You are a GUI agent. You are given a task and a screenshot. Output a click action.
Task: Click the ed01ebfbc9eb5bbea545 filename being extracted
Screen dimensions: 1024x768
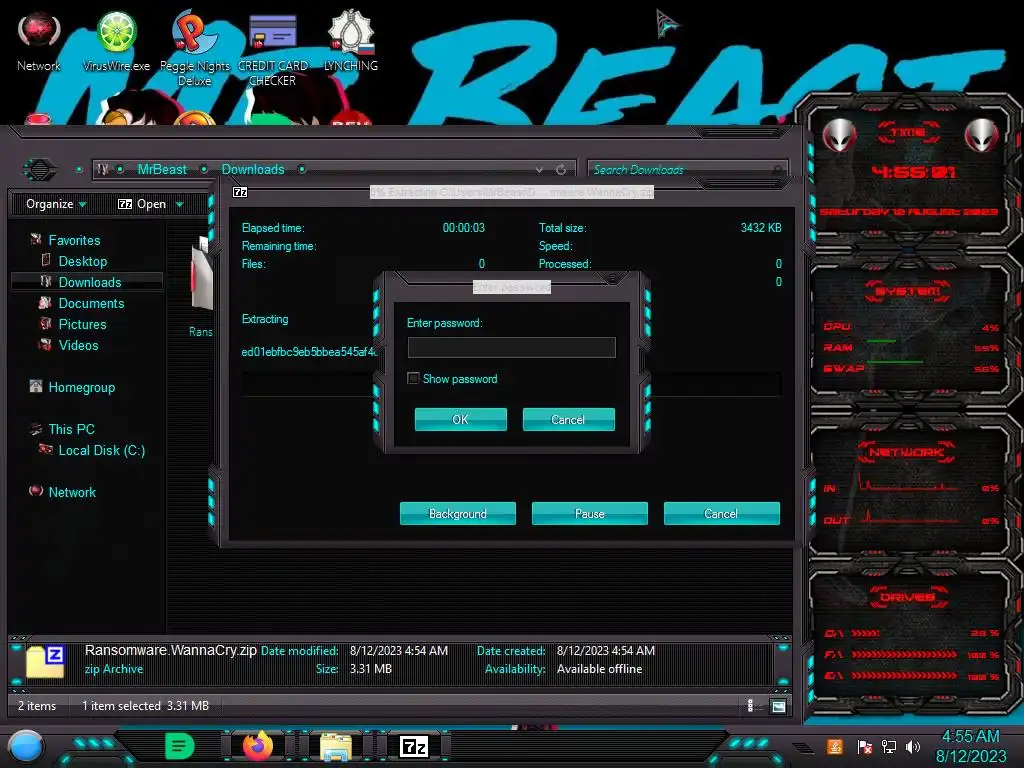coord(310,352)
